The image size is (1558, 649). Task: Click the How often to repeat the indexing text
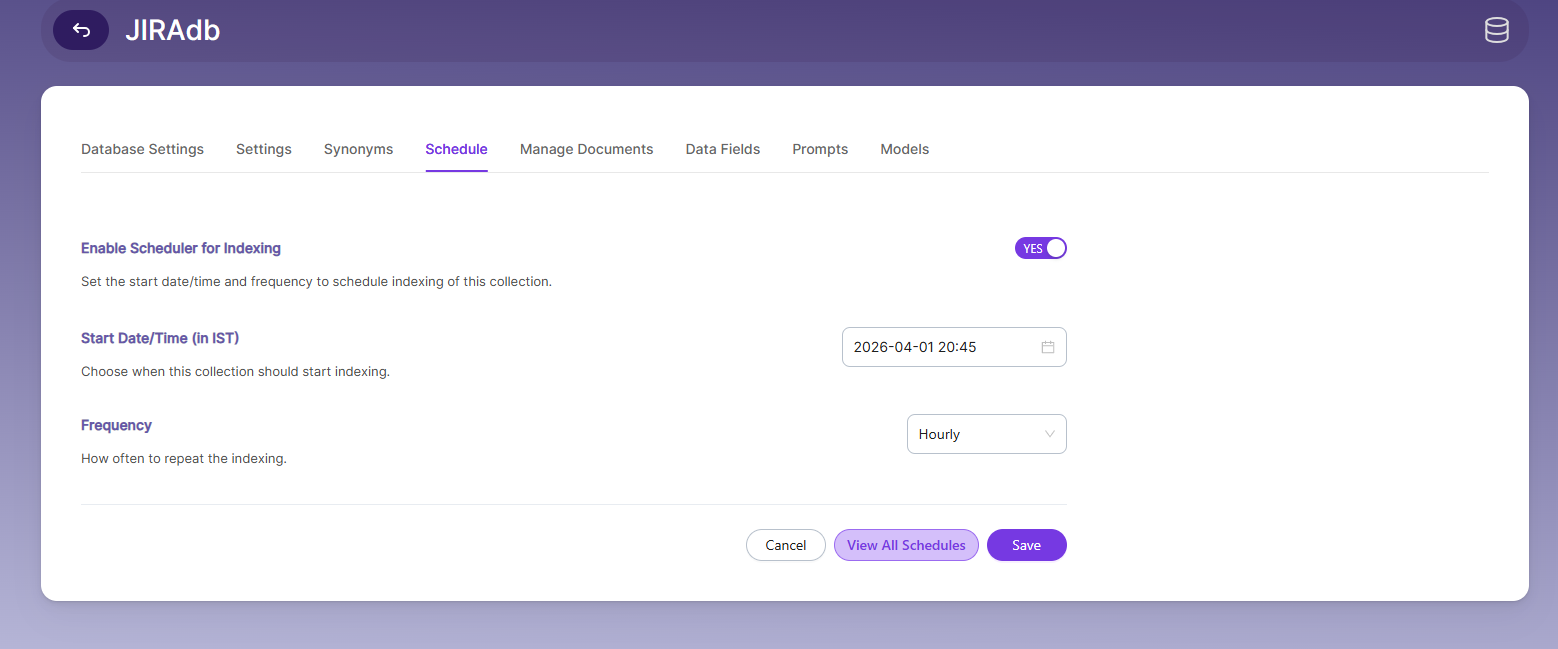tap(184, 459)
